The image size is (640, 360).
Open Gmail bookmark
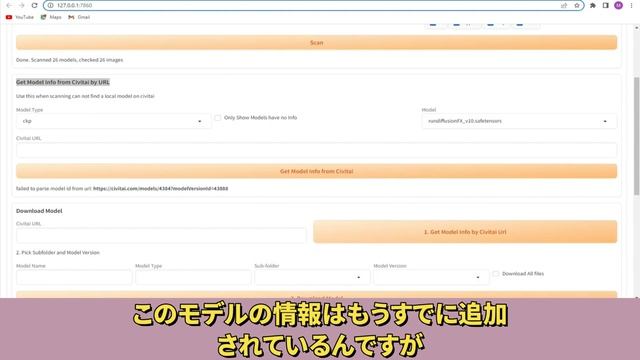[x=79, y=17]
